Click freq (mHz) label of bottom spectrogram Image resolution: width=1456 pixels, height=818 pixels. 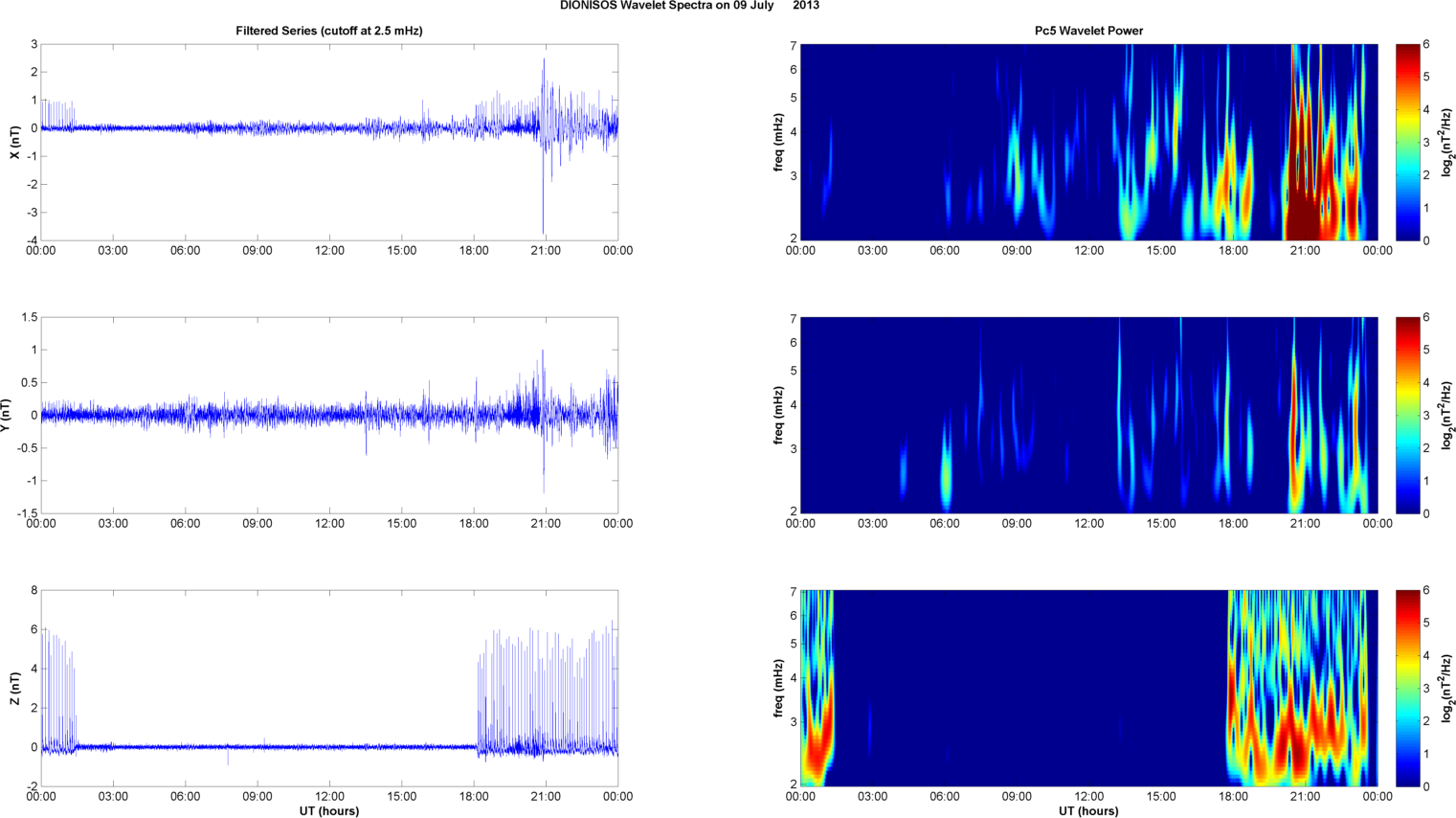point(779,688)
